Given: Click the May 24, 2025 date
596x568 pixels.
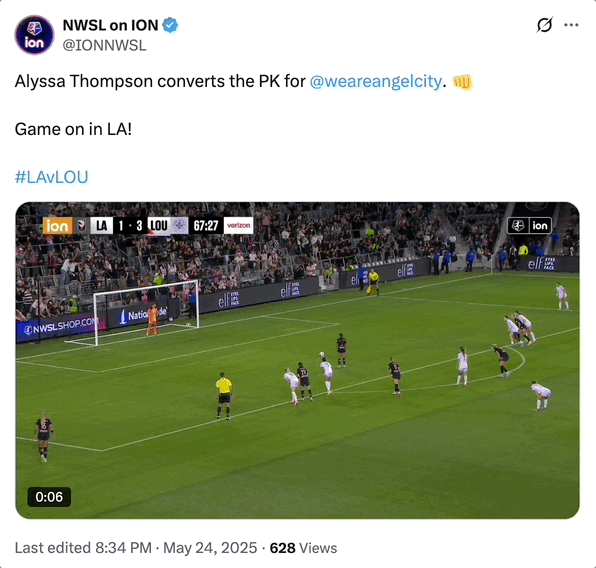Looking at the screenshot, I should (x=210, y=548).
